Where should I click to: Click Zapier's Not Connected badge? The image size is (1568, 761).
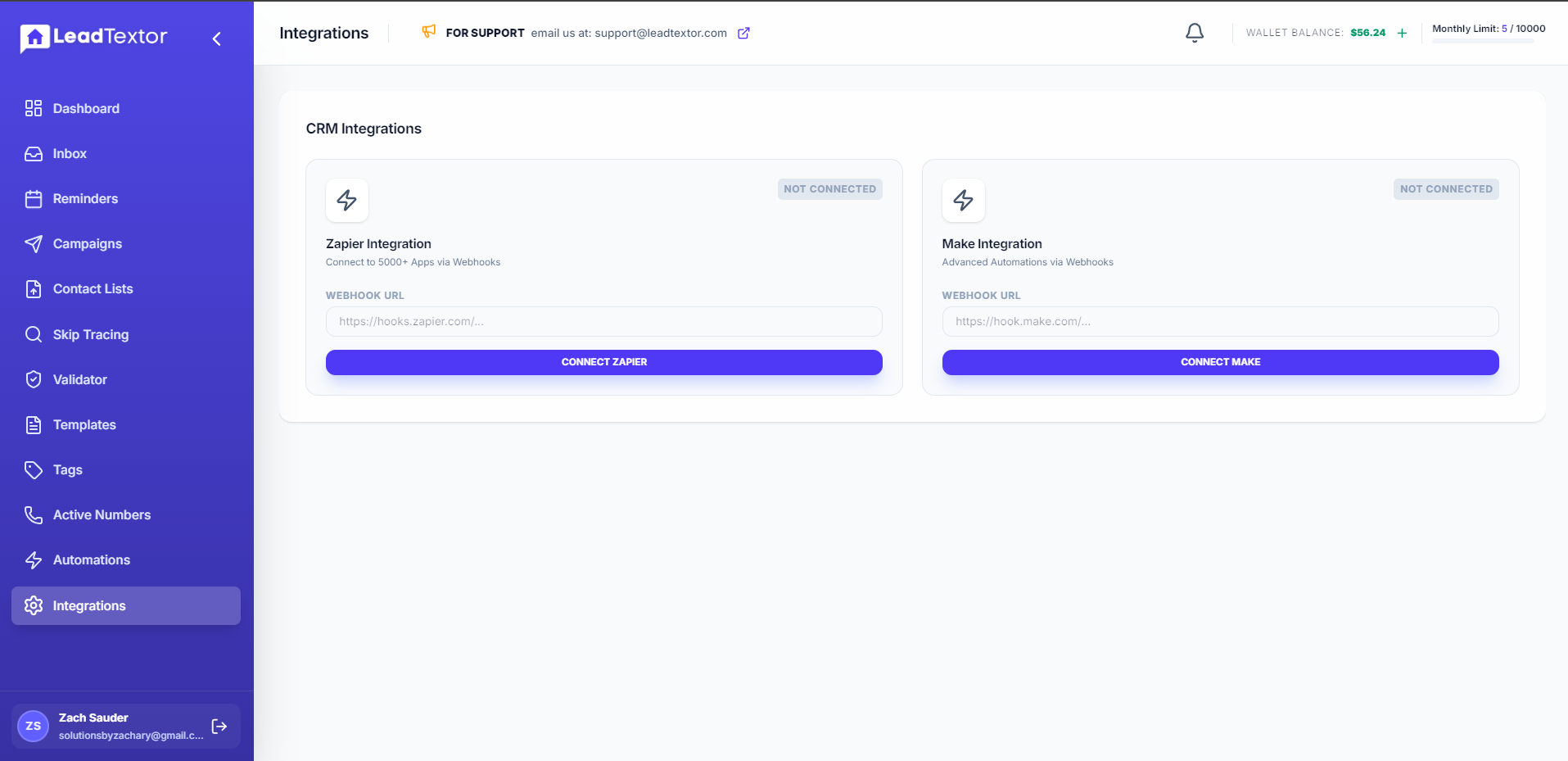(x=829, y=189)
